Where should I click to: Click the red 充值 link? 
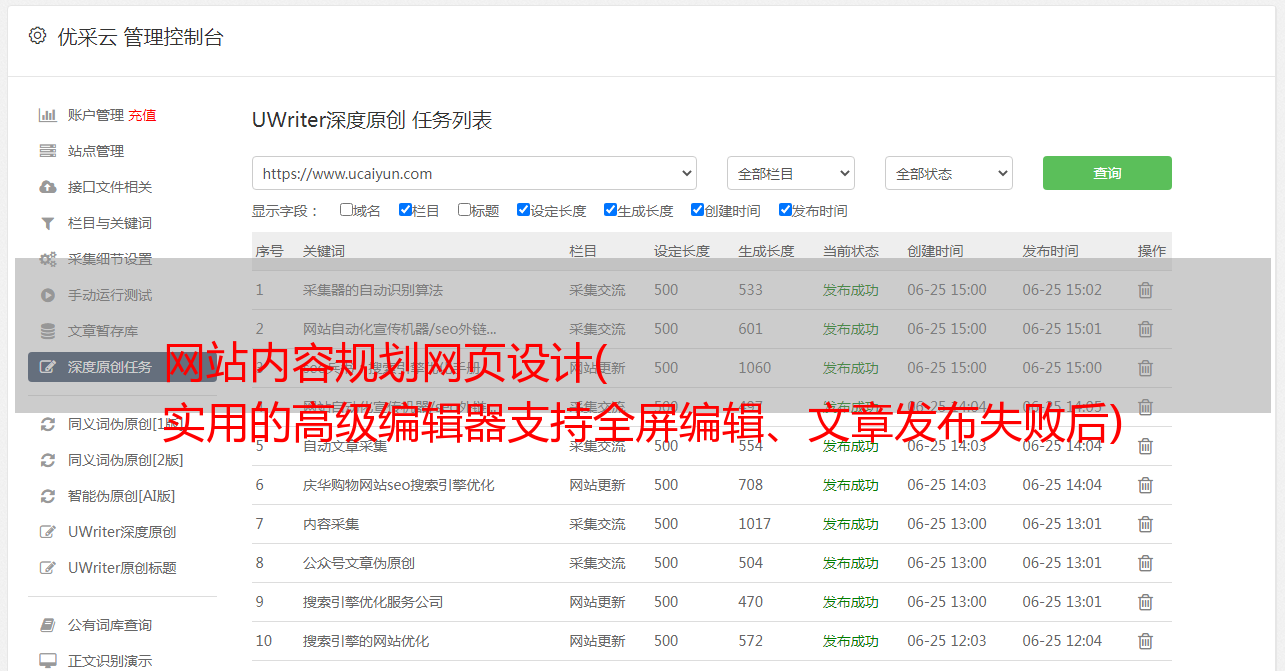pyautogui.click(x=142, y=115)
